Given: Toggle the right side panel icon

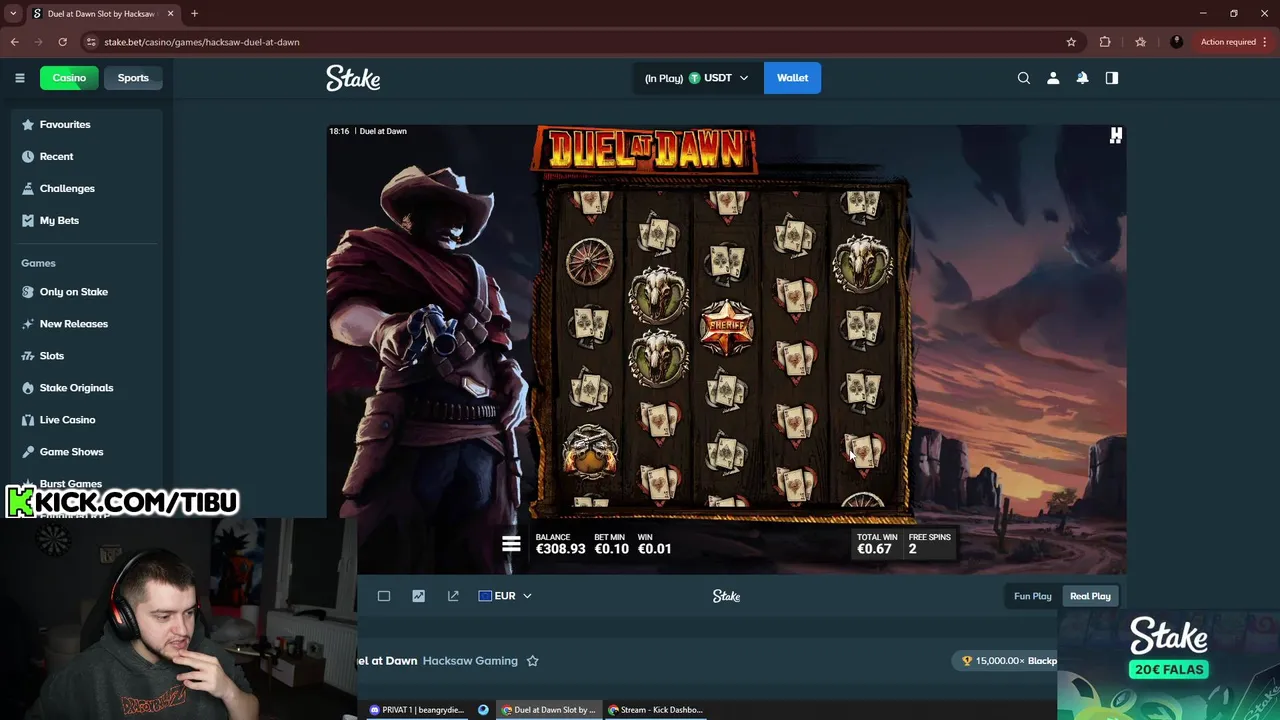Looking at the screenshot, I should pyautogui.click(x=1112, y=78).
